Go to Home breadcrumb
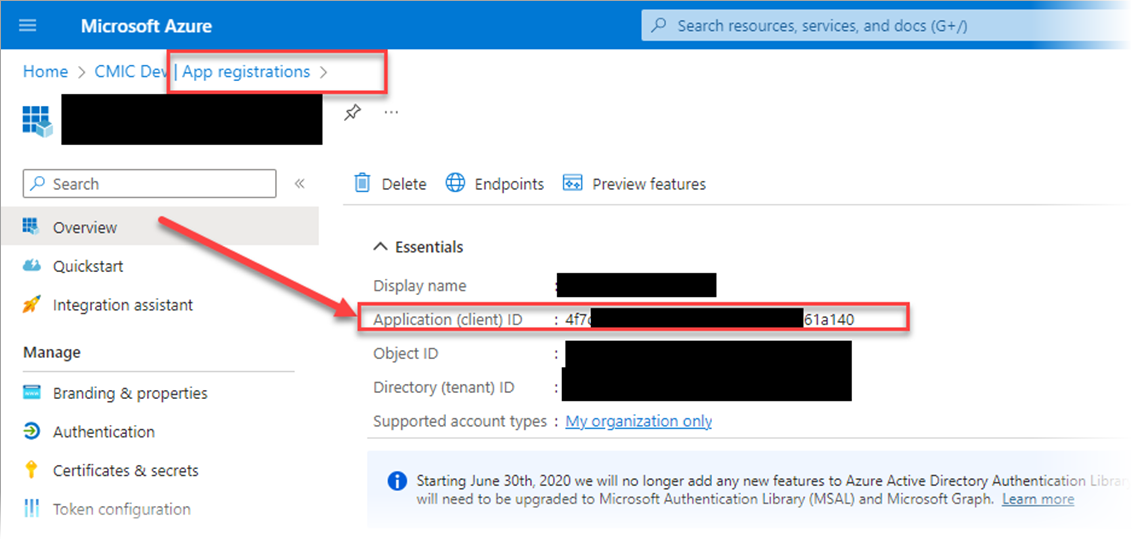This screenshot has height=540, width=1132. [45, 71]
